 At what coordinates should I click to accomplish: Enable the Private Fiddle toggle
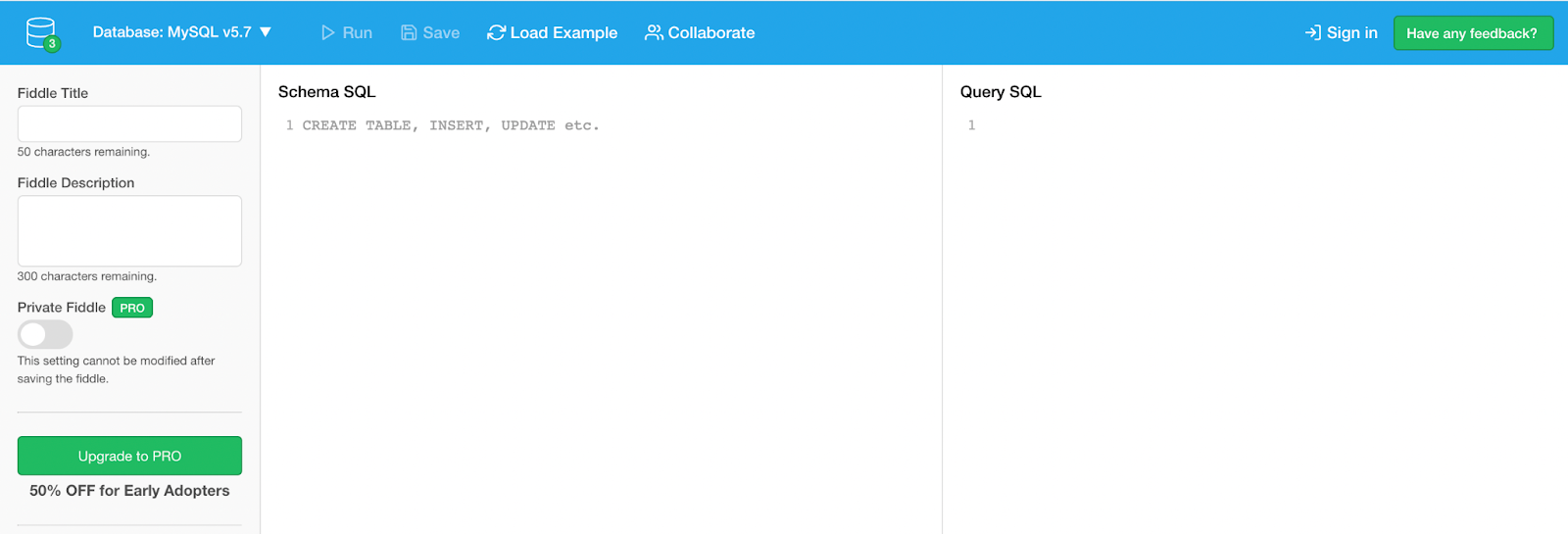click(x=45, y=335)
